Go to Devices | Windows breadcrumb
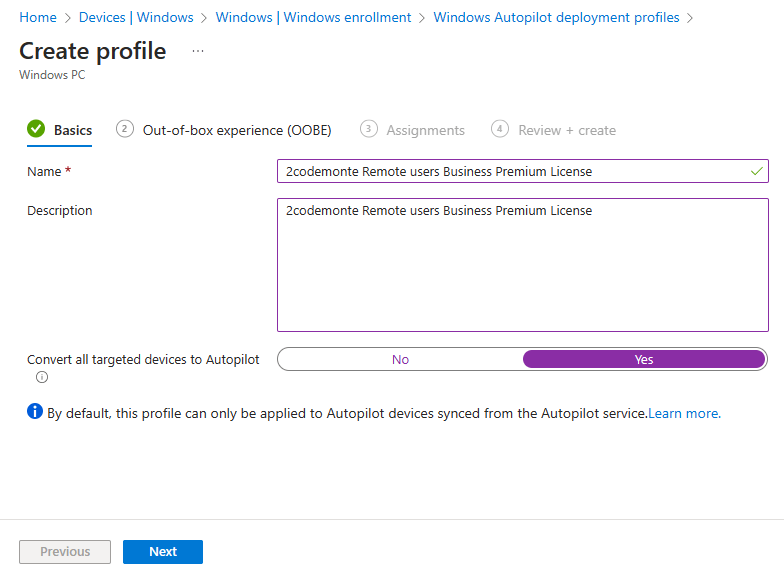Viewport: 784px width, 579px height. (136, 18)
